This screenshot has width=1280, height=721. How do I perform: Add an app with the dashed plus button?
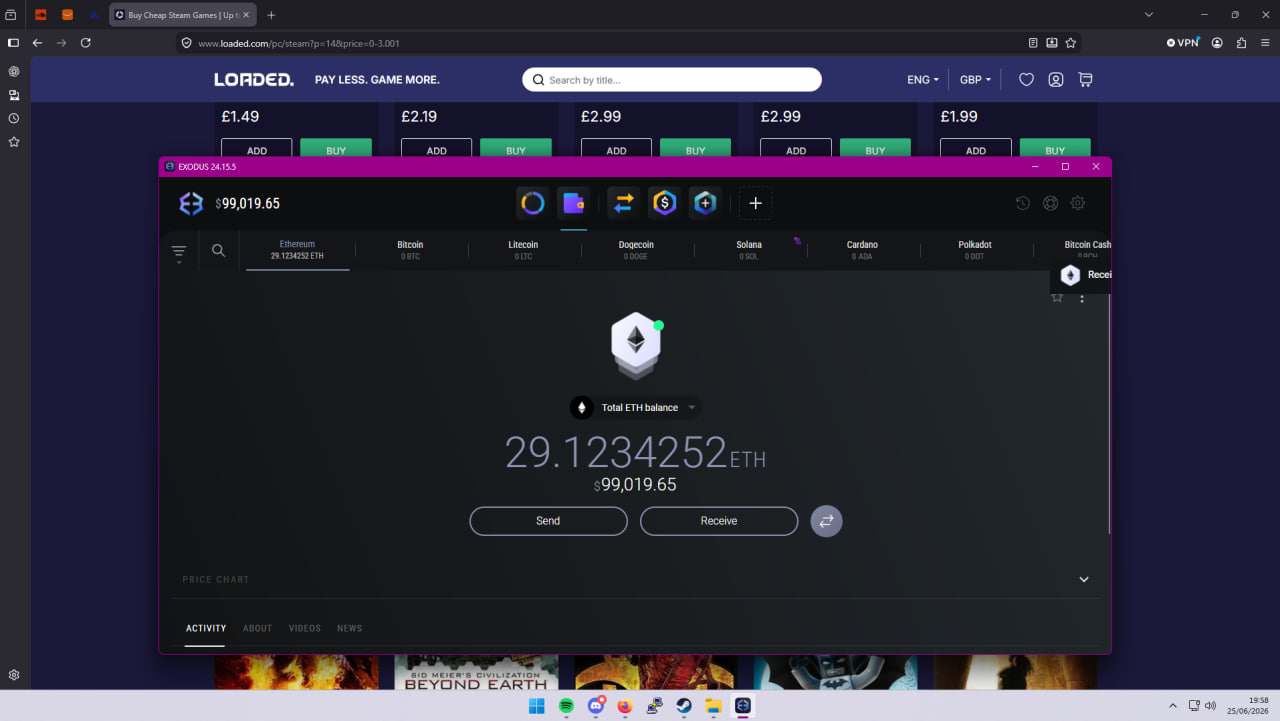tap(755, 203)
